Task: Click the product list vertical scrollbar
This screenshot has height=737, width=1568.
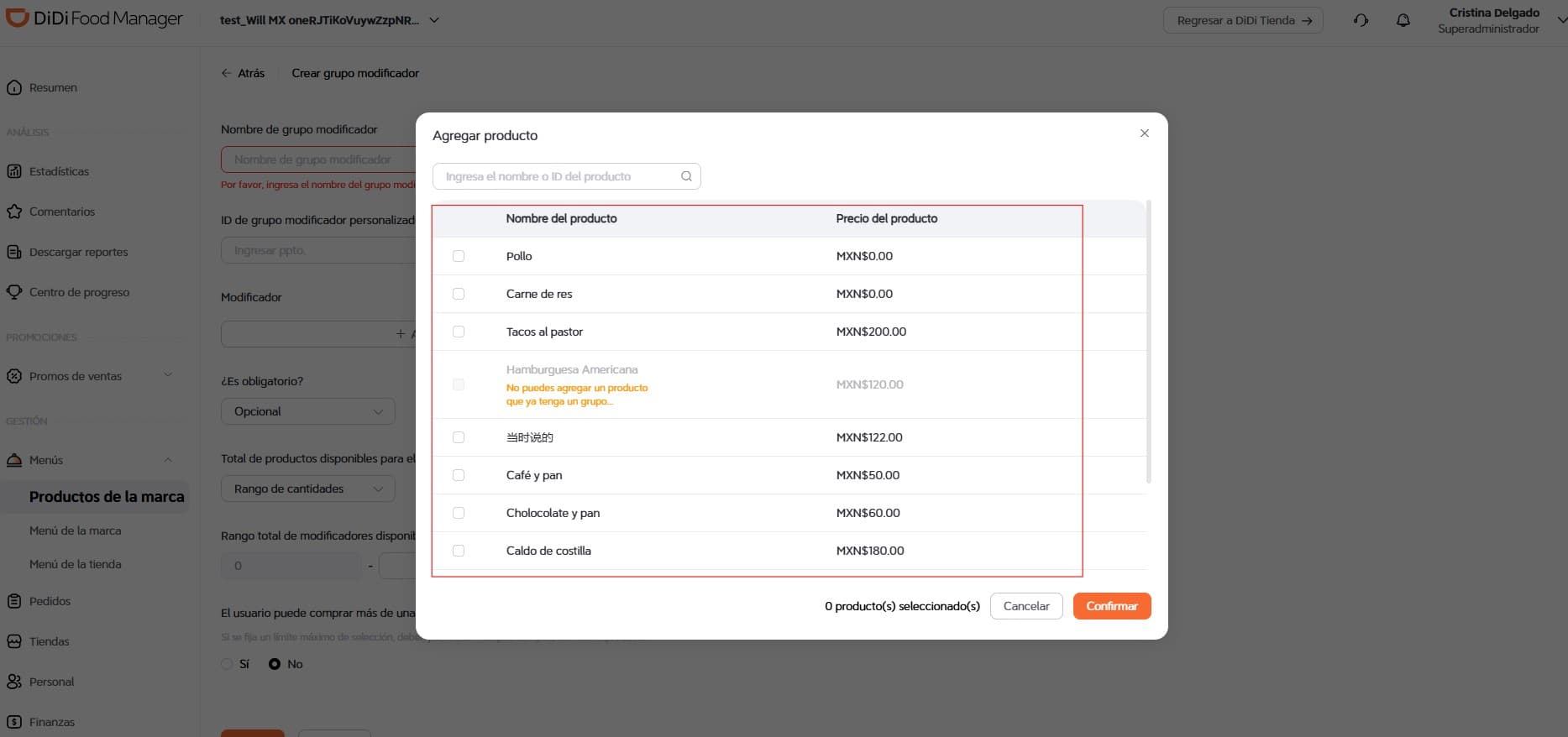Action: pyautogui.click(x=1148, y=342)
